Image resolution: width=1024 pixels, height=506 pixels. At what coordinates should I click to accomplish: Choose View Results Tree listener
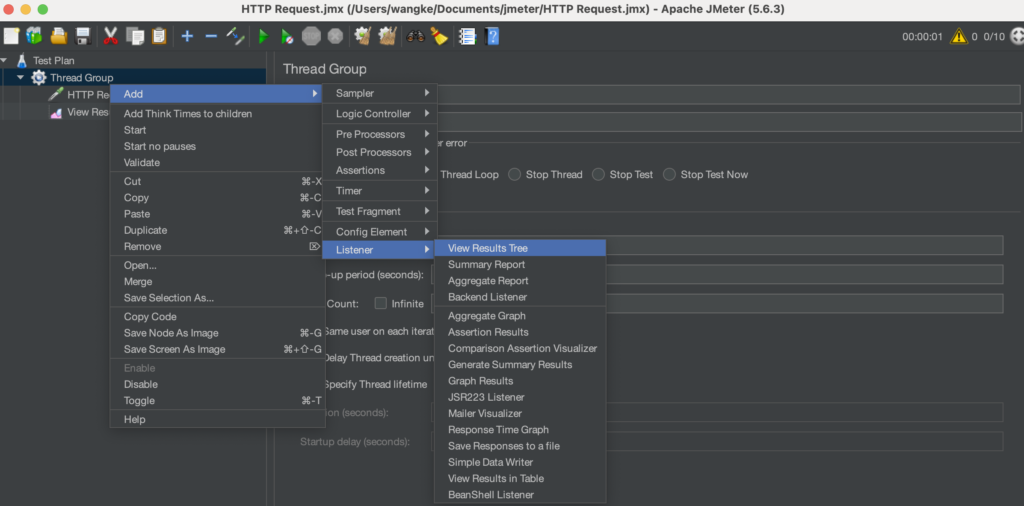click(x=520, y=248)
